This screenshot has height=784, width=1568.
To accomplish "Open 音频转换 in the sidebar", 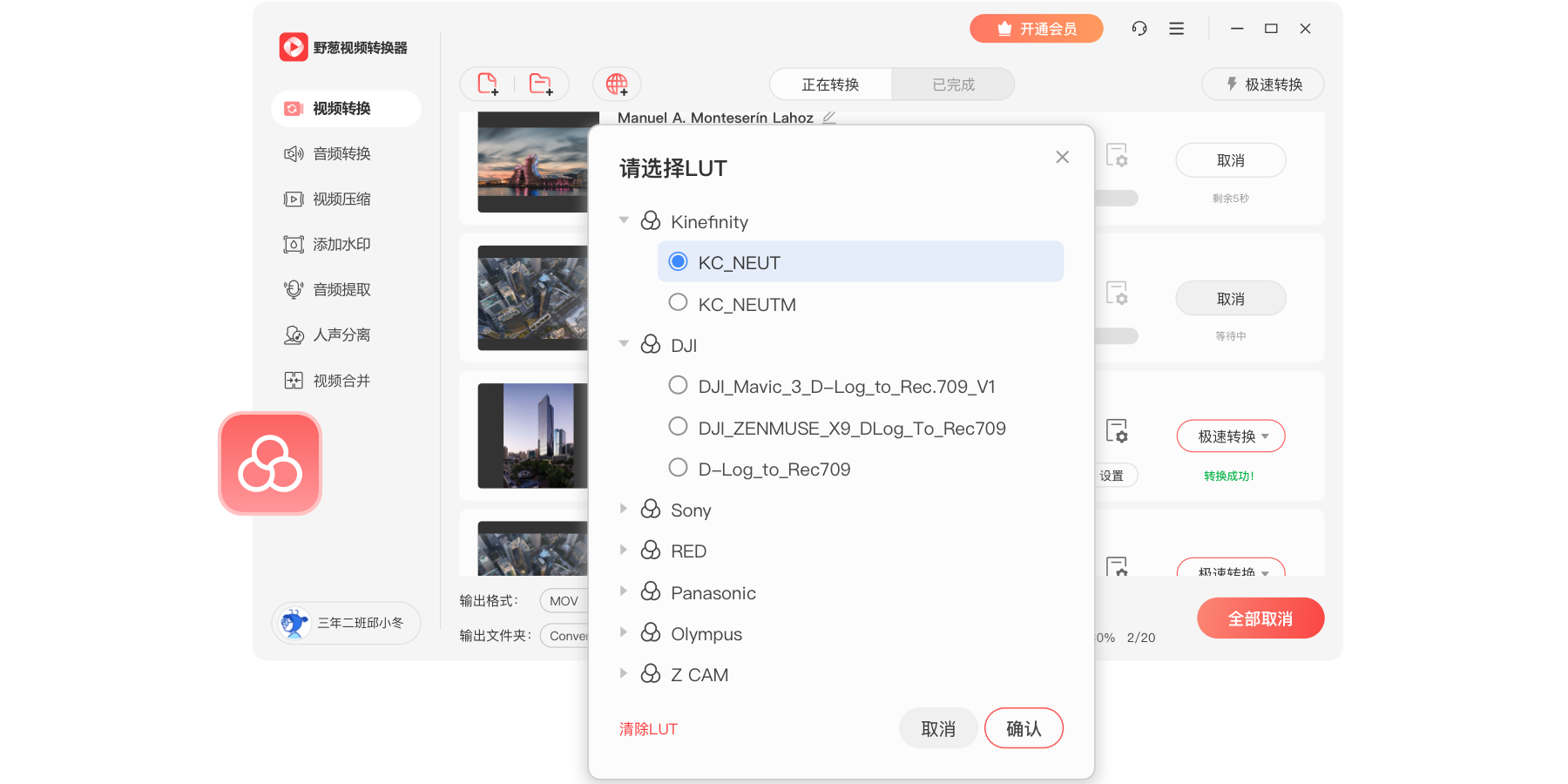I will coord(341,154).
